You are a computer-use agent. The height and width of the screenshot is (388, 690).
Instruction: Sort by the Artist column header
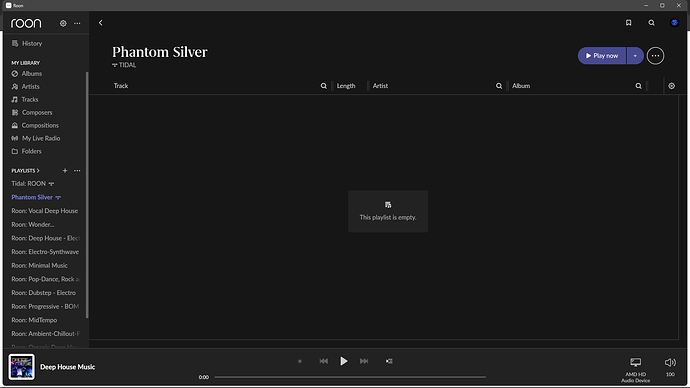point(380,86)
